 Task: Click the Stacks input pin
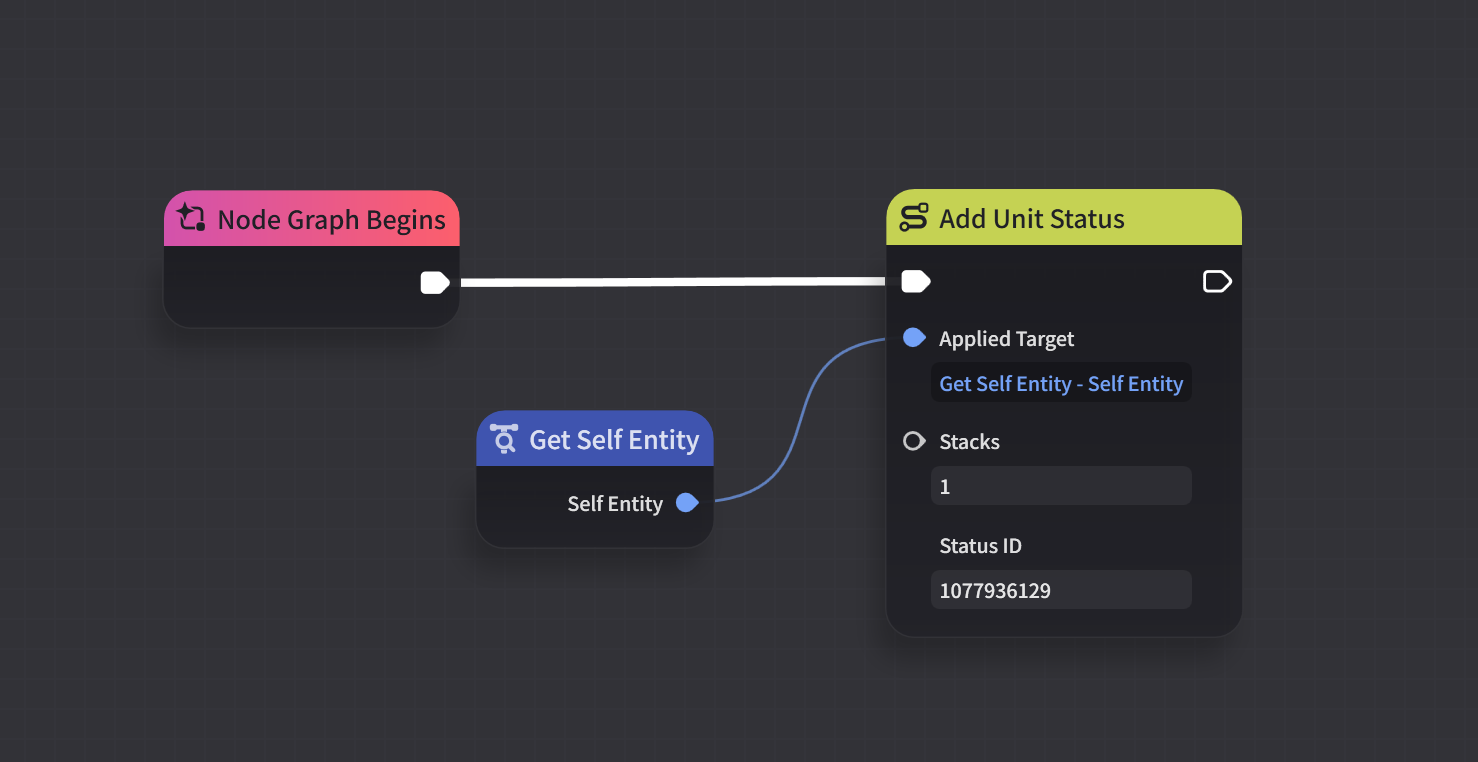point(914,441)
